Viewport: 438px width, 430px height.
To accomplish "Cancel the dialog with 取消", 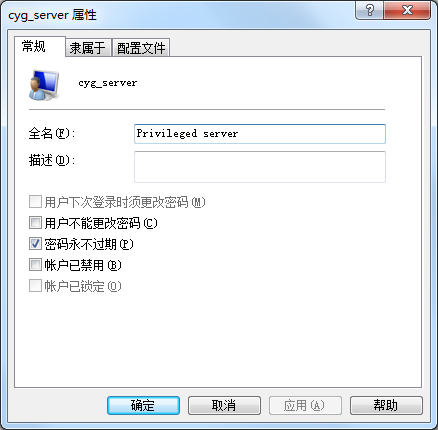I will point(224,405).
